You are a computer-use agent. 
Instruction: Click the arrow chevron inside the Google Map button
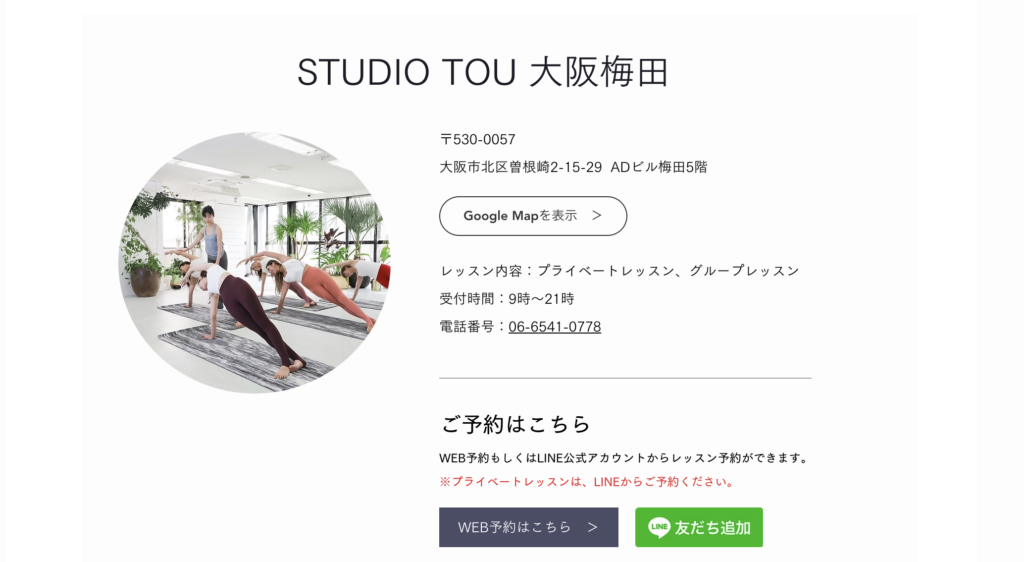597,215
